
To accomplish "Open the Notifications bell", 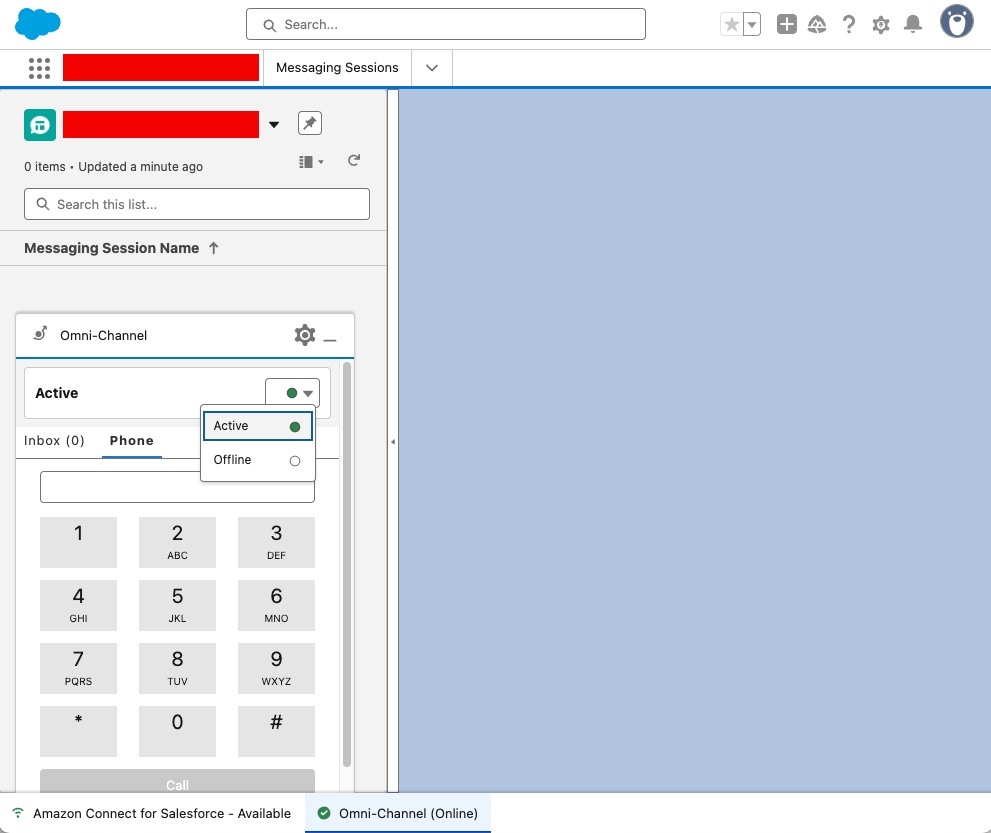I will [x=913, y=25].
